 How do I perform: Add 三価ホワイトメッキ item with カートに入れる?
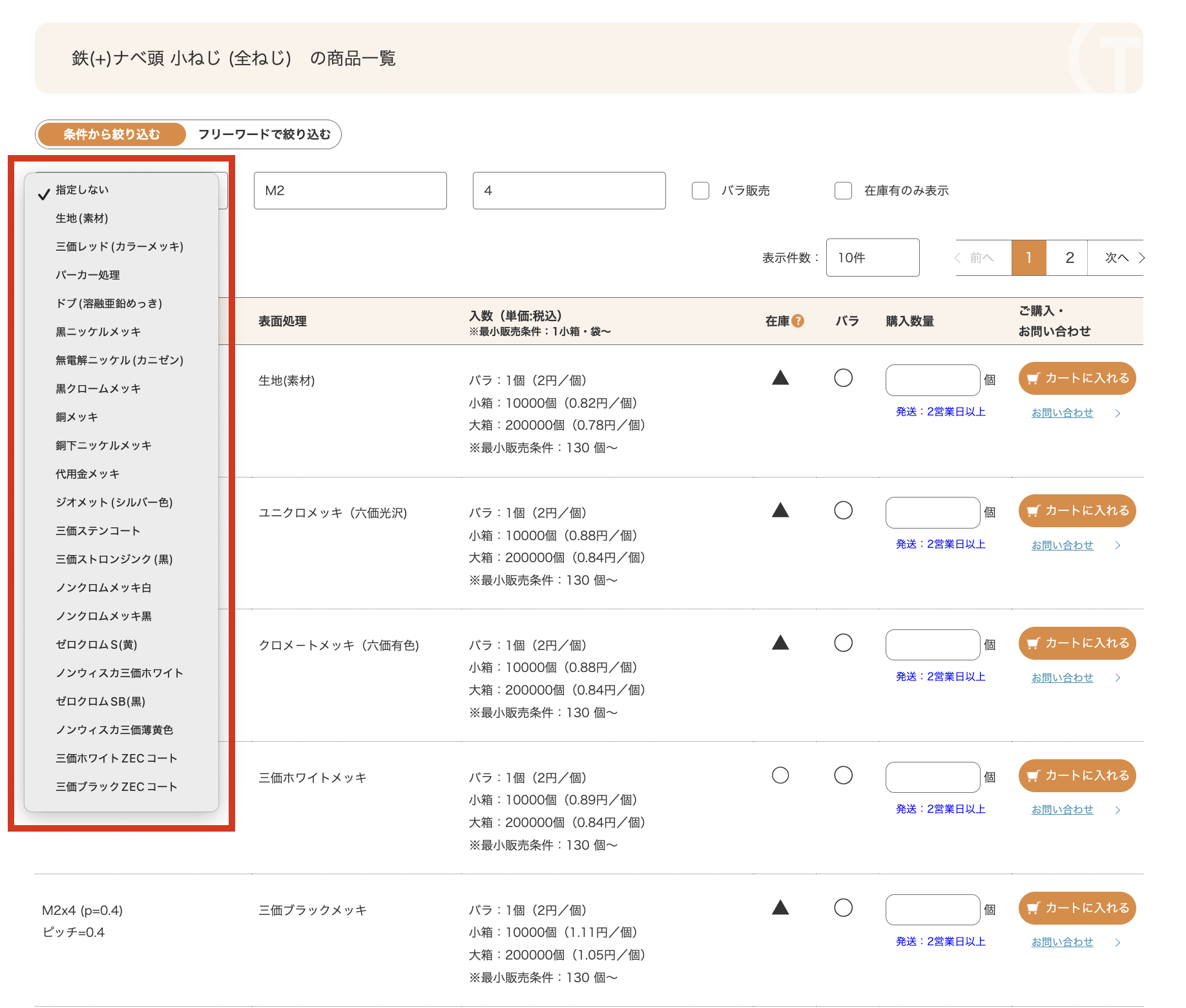(1077, 776)
